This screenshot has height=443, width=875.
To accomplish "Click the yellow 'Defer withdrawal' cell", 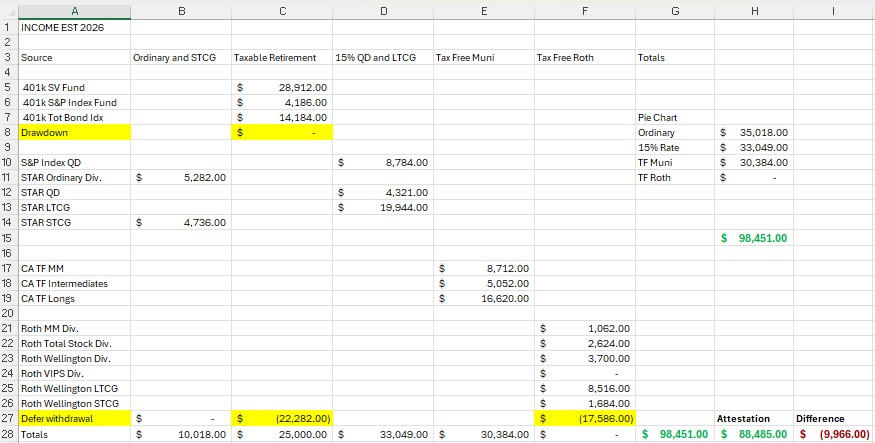I will coord(75,418).
